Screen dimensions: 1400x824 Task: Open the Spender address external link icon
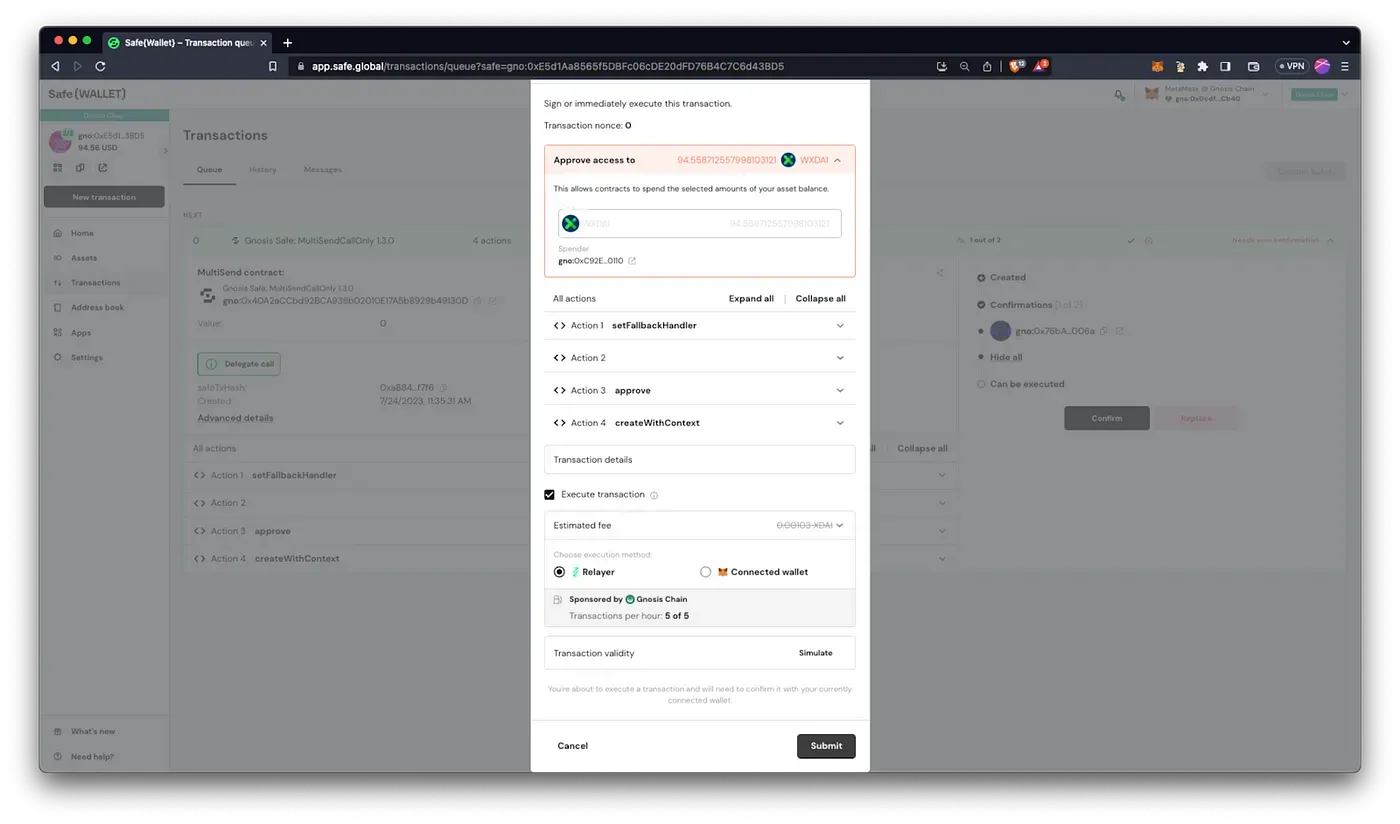click(632, 261)
